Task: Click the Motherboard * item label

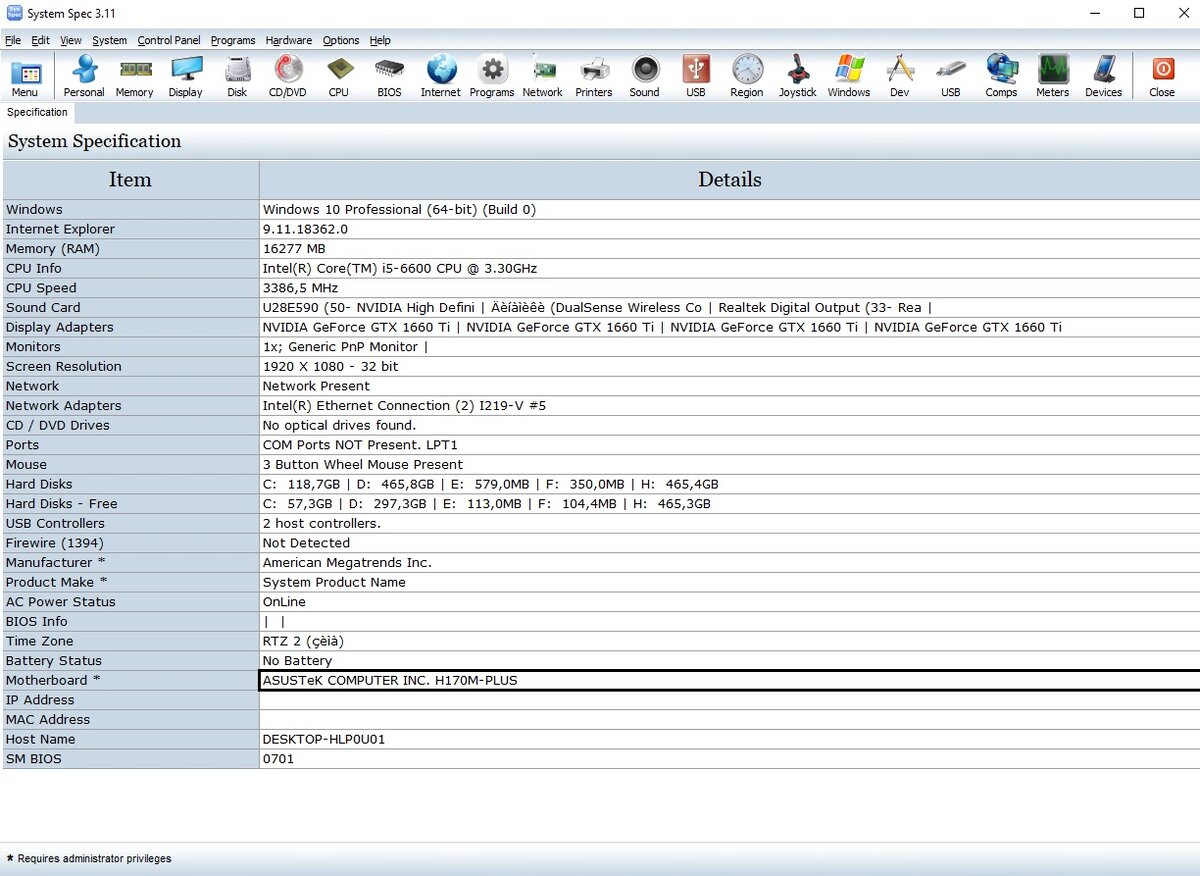Action: click(x=130, y=680)
